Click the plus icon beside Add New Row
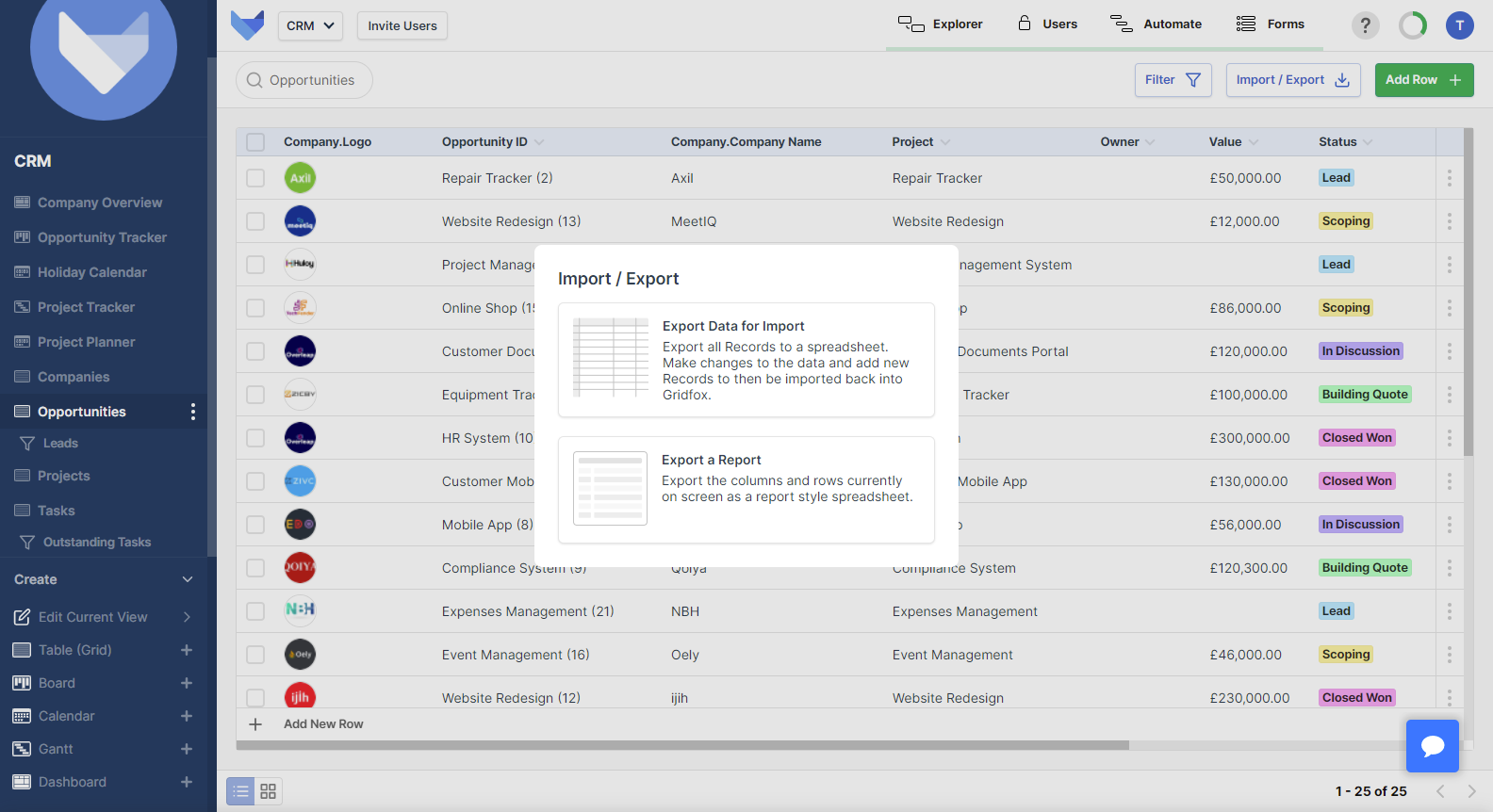The image size is (1493, 812). (255, 724)
